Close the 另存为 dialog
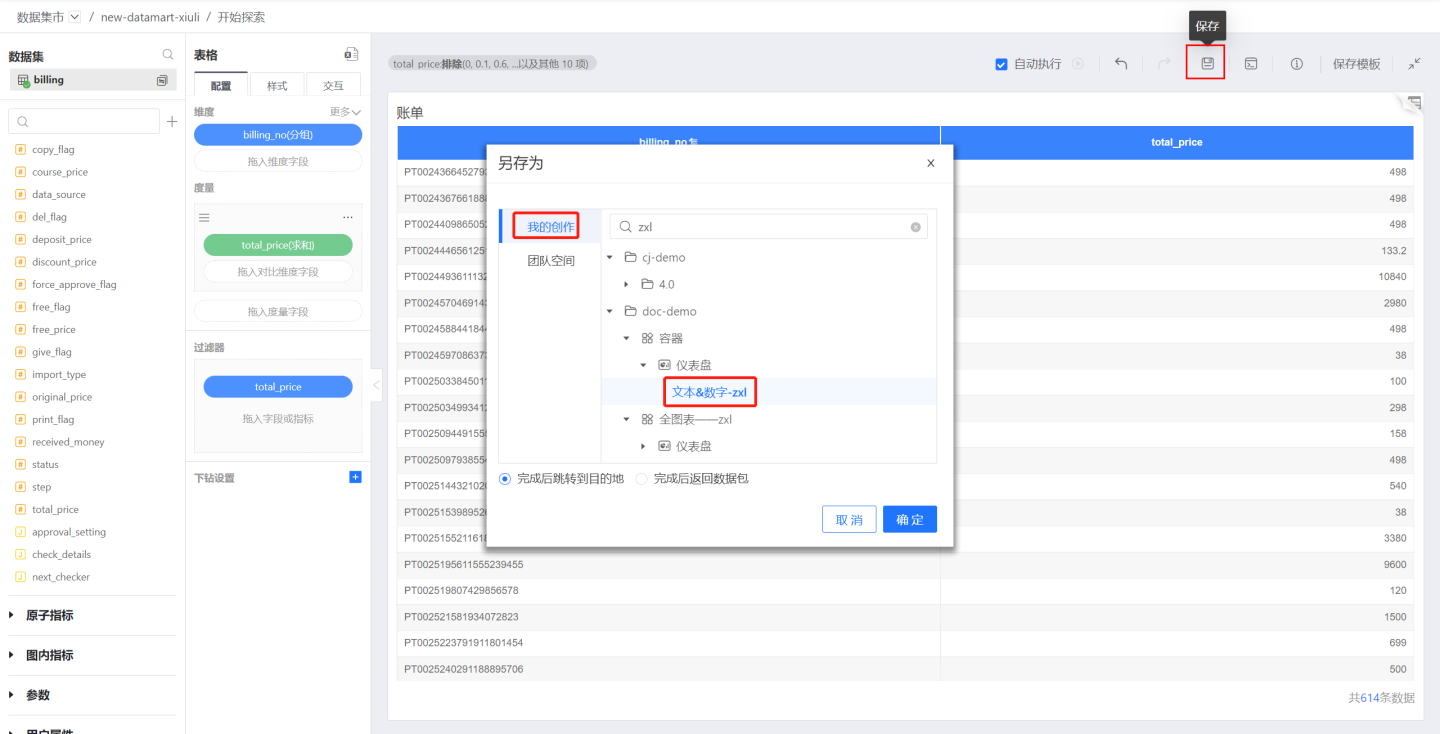The image size is (1440, 734). (930, 163)
